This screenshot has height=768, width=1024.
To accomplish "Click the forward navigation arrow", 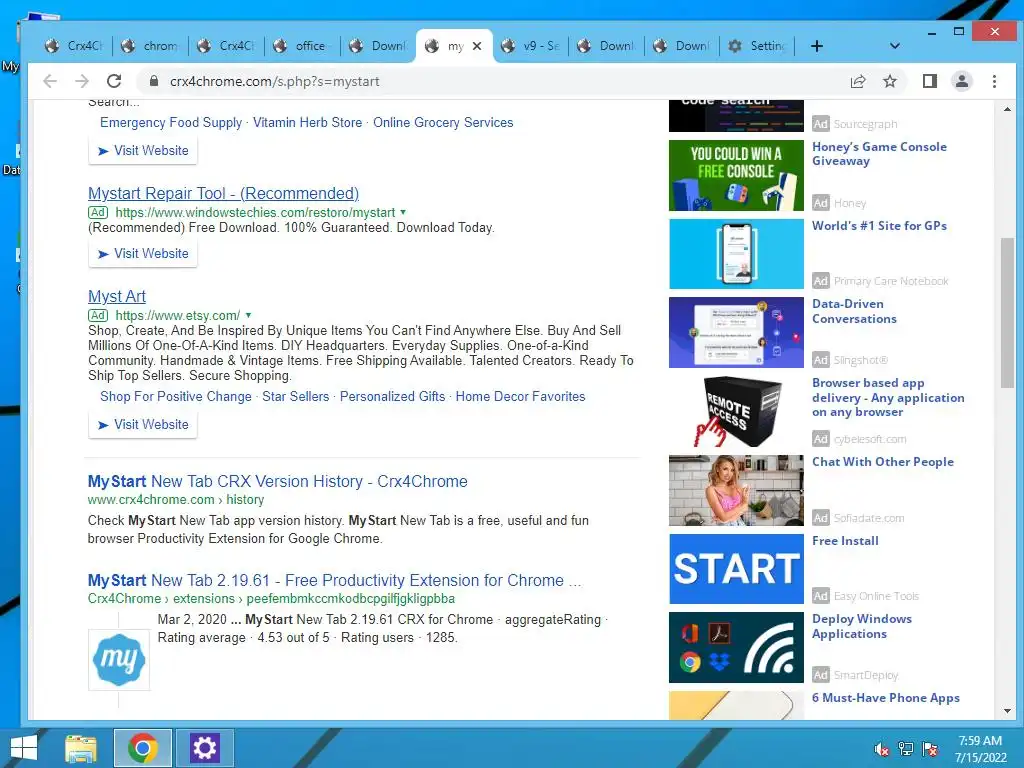I will pos(82,81).
